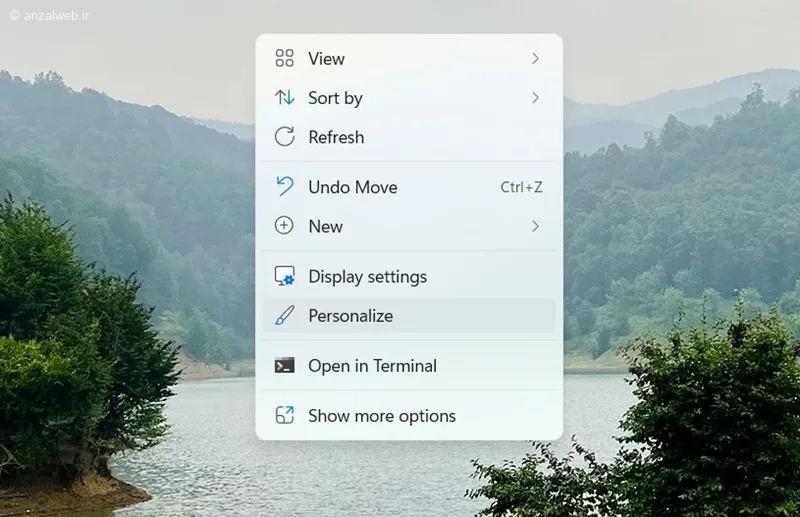800x517 pixels.
Task: Click the Refresh circular arrow icon
Action: pos(284,137)
